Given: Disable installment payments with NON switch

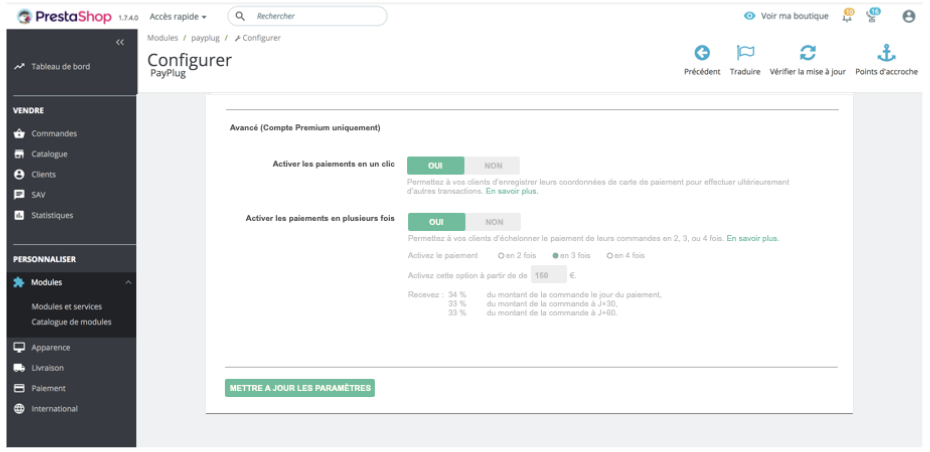Looking at the screenshot, I should pyautogui.click(x=493, y=222).
